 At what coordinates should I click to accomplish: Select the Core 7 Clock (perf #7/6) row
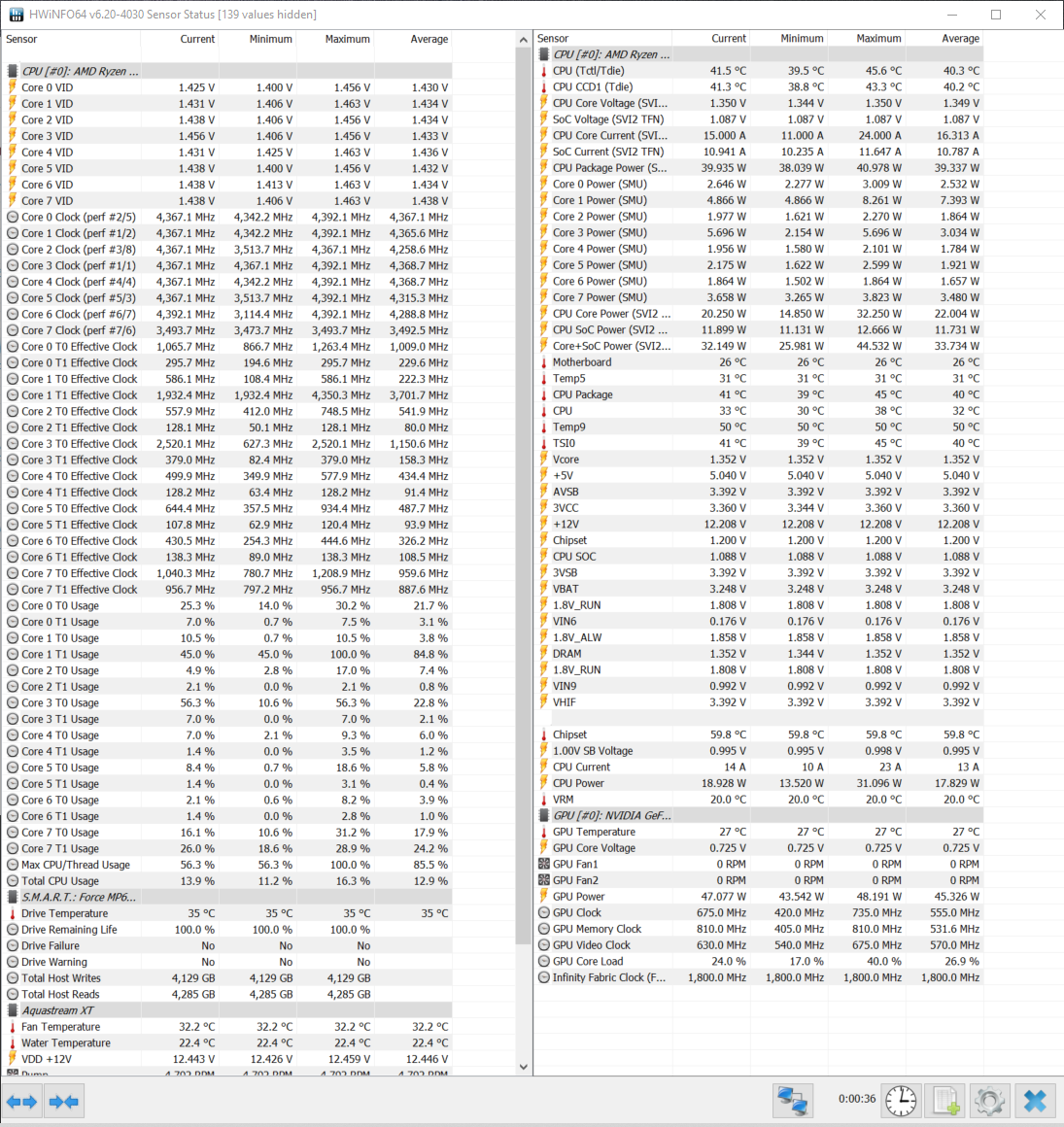[x=227, y=330]
